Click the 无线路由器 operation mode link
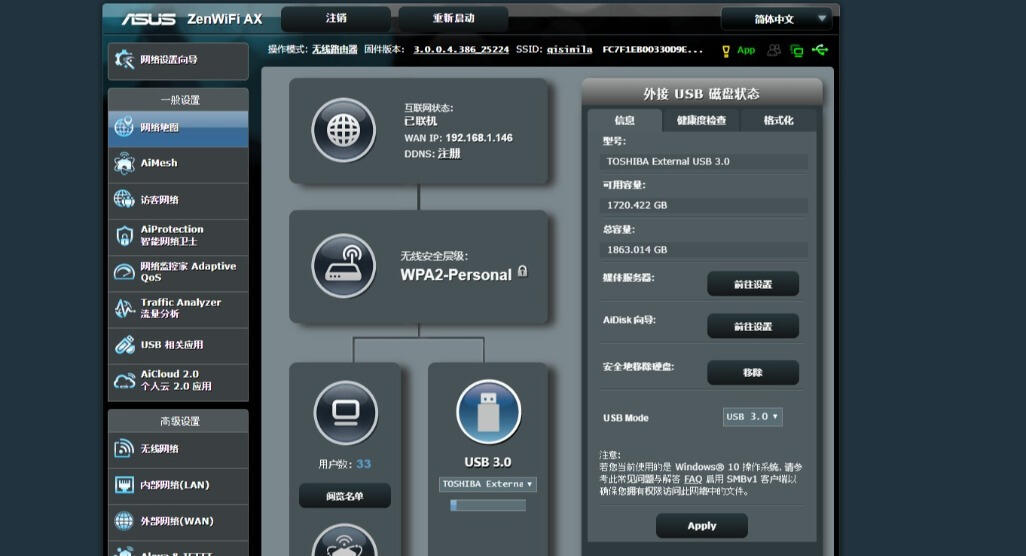The height and width of the screenshot is (556, 1026). (334, 50)
